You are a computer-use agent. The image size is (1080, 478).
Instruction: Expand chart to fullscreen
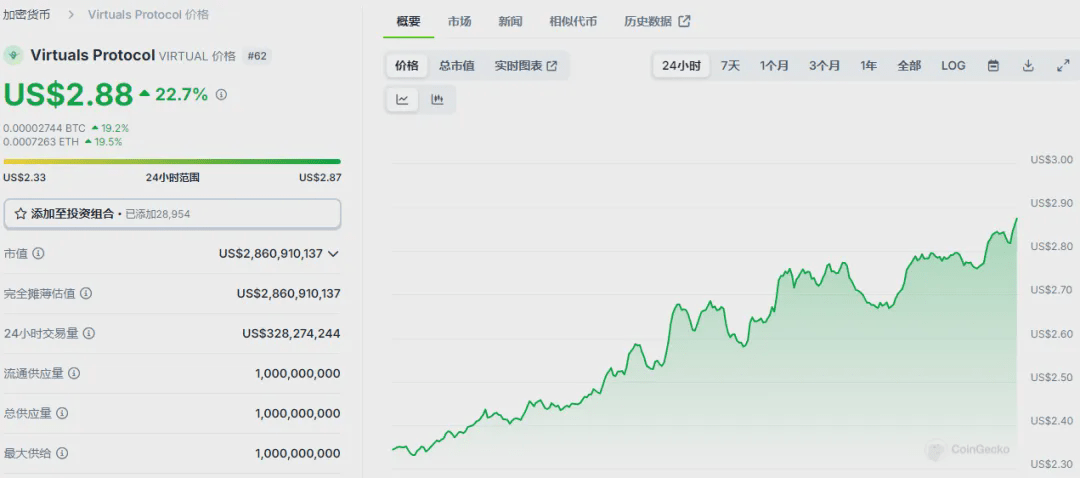click(1063, 66)
